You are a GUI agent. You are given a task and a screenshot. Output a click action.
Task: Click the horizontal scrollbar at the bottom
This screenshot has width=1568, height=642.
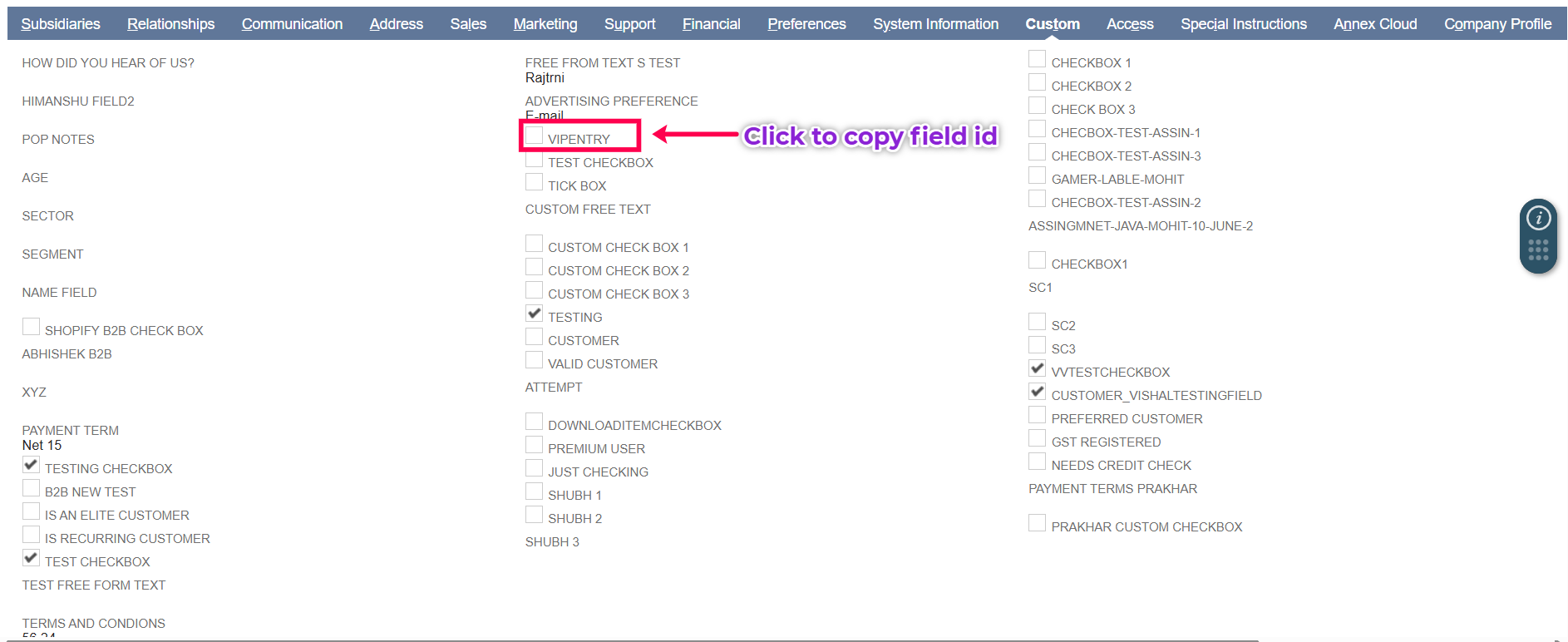tap(632, 640)
